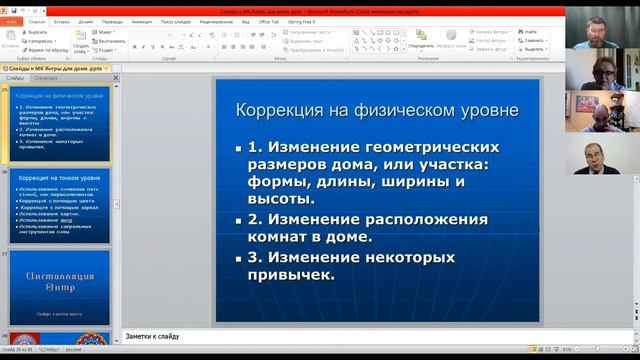Viewport: 640px width, 360px height.
Task: Toggle bold formatting
Action: pos(134,47)
